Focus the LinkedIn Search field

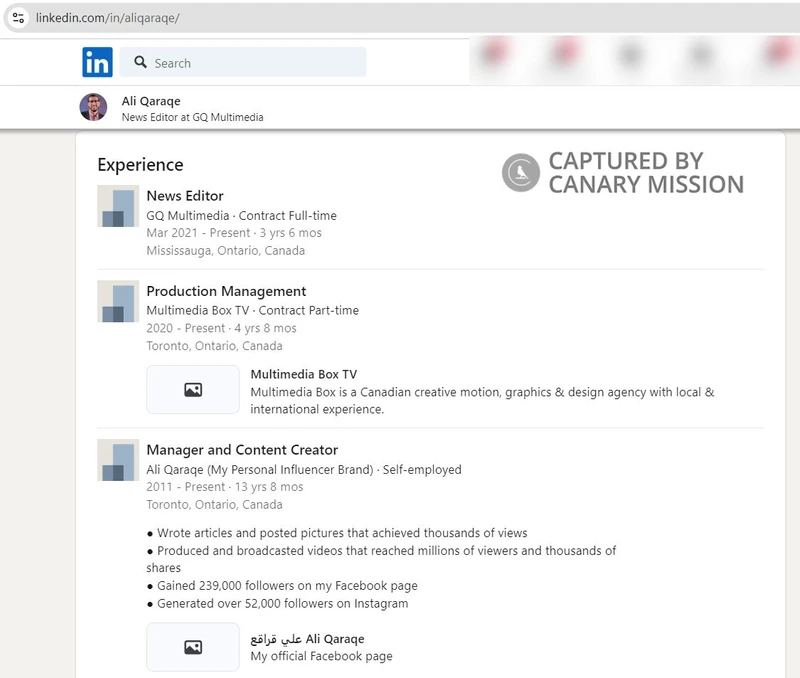click(243, 62)
